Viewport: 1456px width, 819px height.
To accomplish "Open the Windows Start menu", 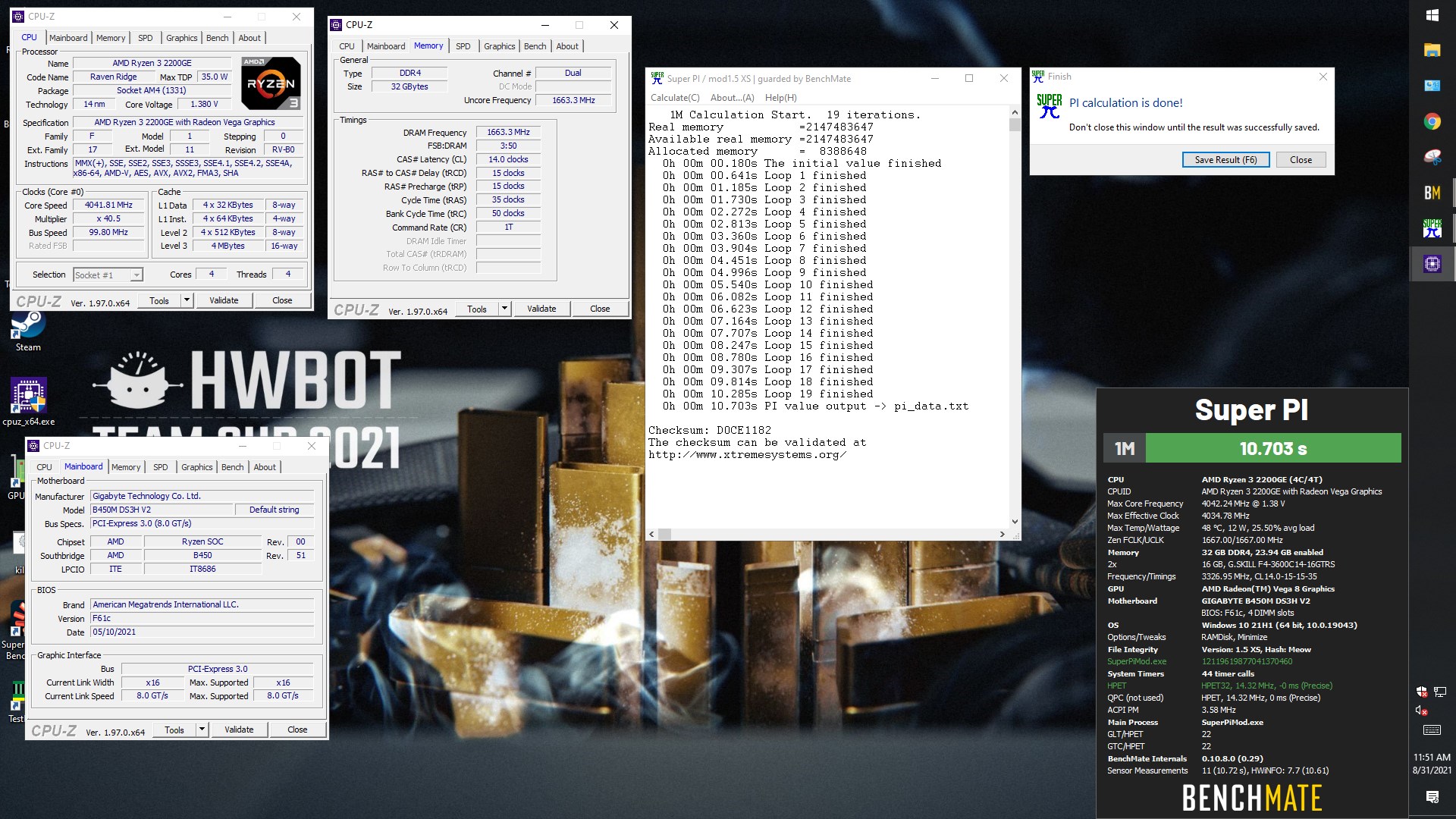I will 1432,15.
